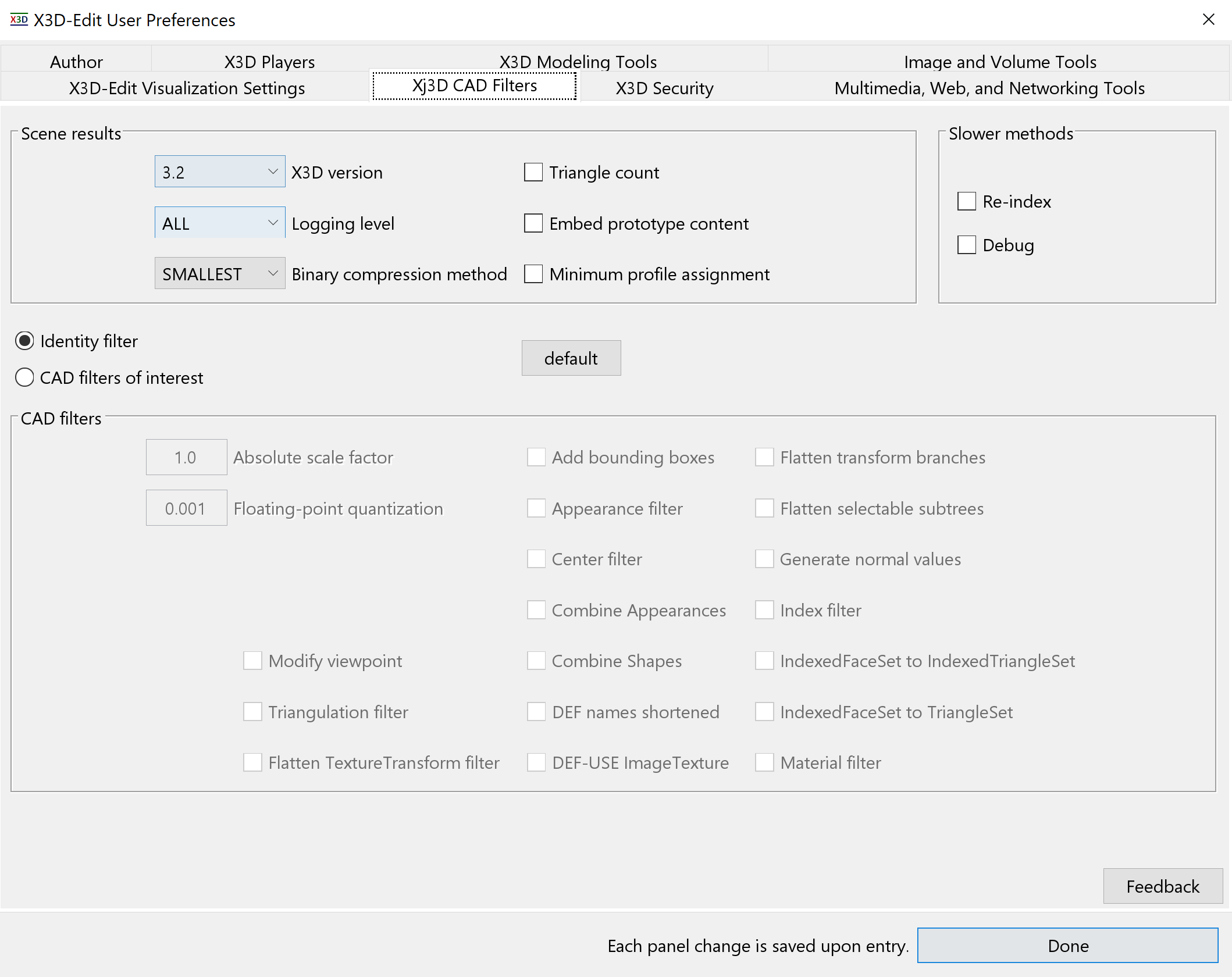Viewport: 1232px width, 977px height.
Task: Select the Identity filter radio button
Action: click(24, 341)
